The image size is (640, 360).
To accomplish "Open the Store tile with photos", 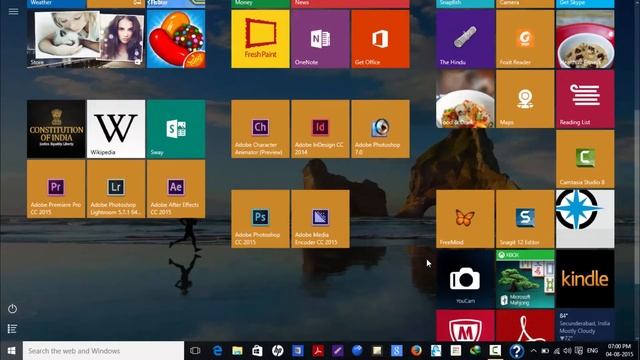I will pyautogui.click(x=86, y=39).
